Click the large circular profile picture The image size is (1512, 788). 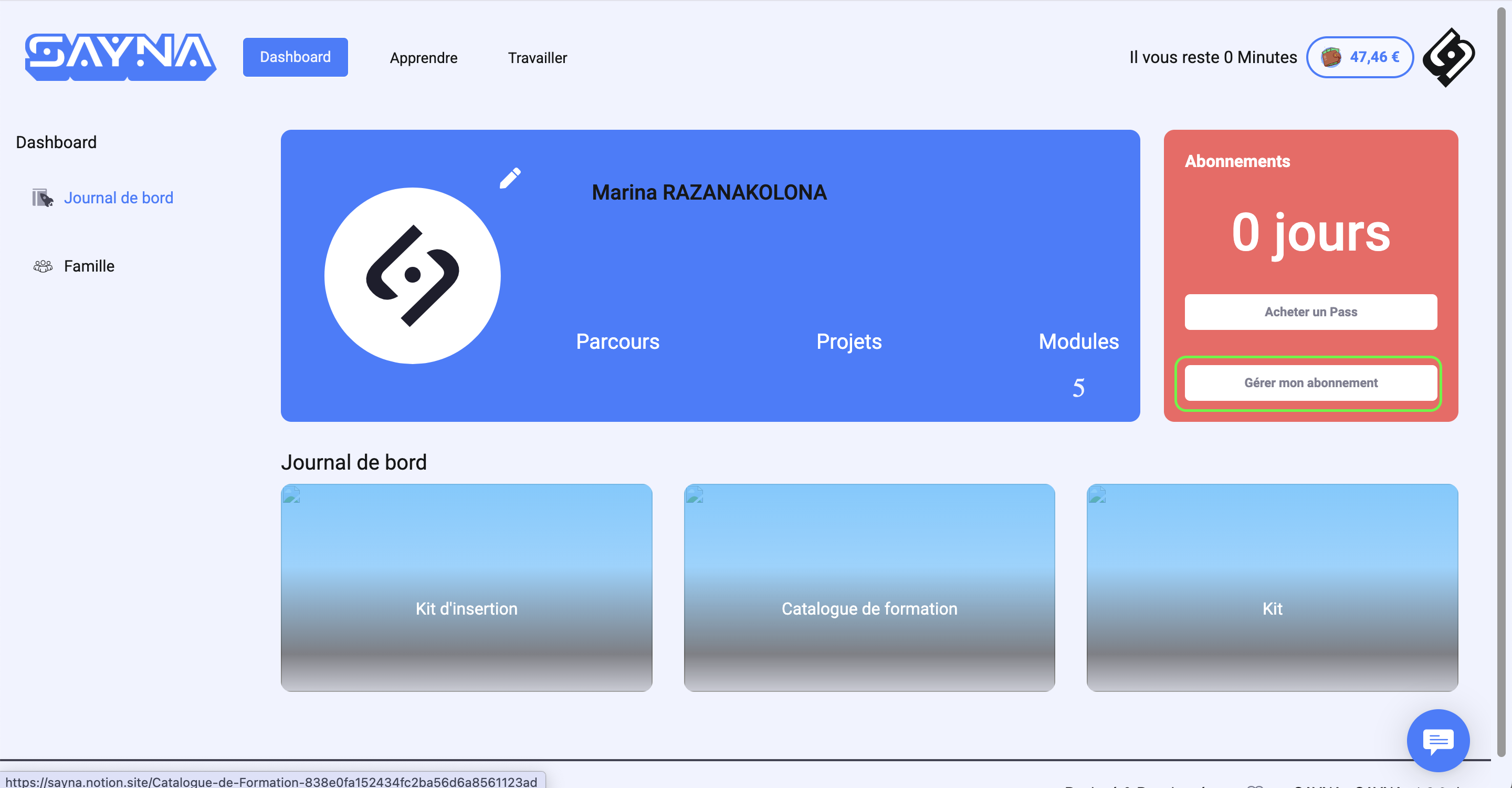(412, 275)
